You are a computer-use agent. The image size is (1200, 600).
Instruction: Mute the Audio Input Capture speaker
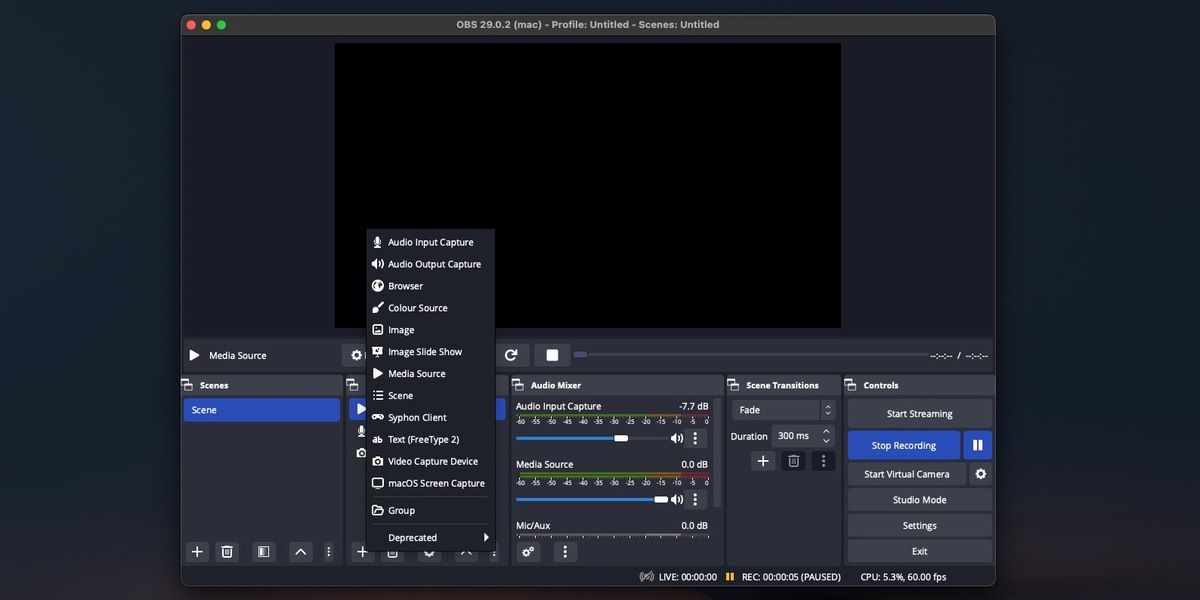click(677, 438)
